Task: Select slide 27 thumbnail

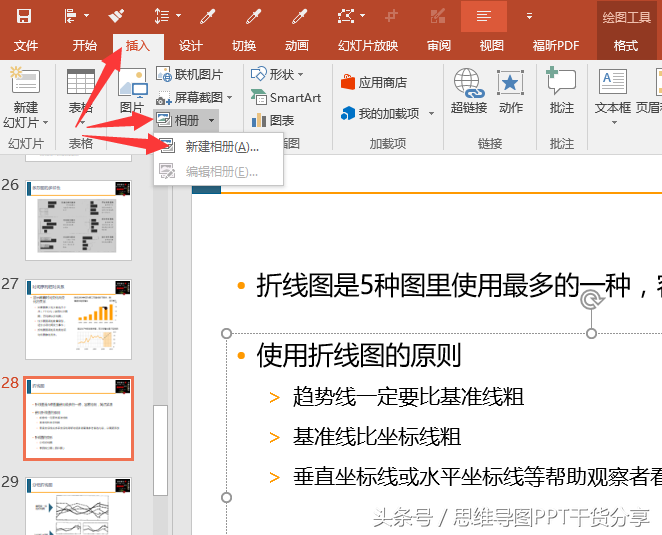Action: click(x=79, y=319)
